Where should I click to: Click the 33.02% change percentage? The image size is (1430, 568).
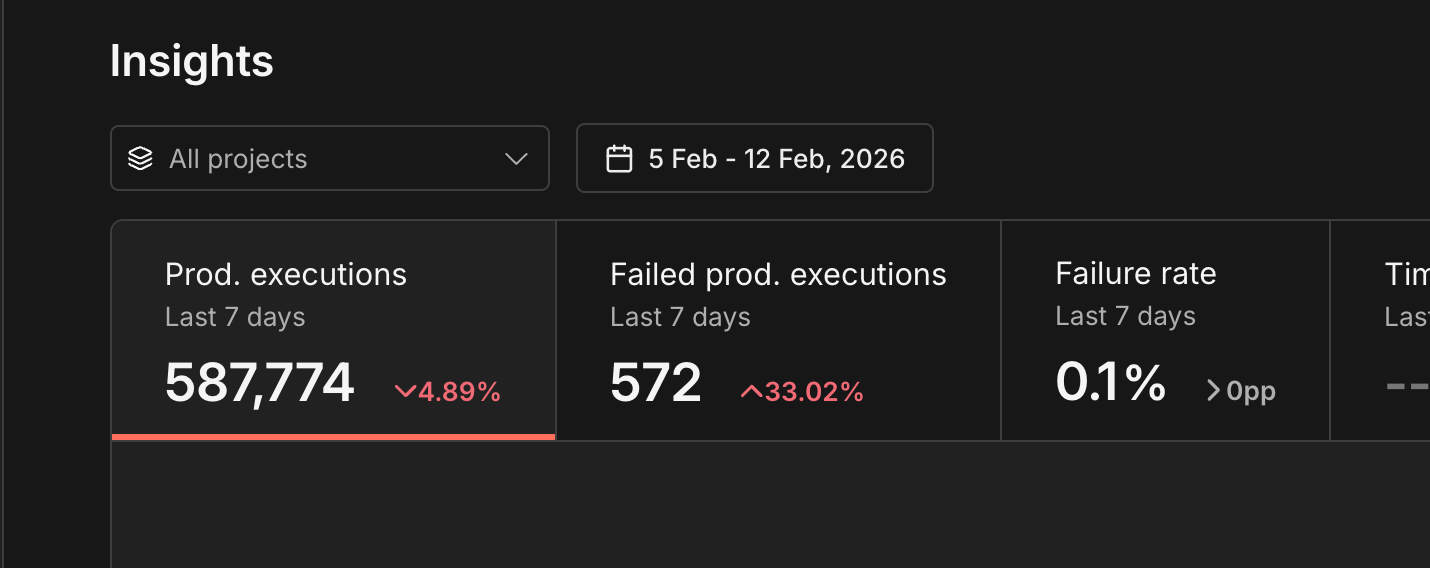coord(814,392)
